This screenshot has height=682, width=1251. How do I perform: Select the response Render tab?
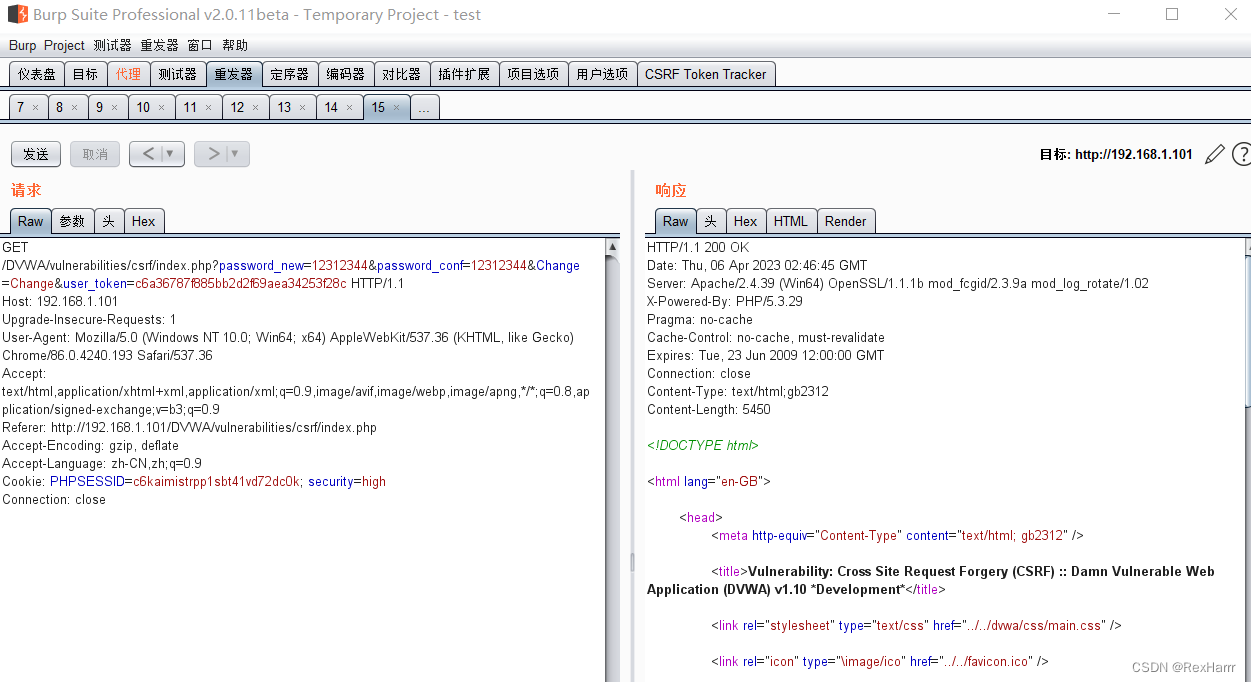click(x=846, y=221)
